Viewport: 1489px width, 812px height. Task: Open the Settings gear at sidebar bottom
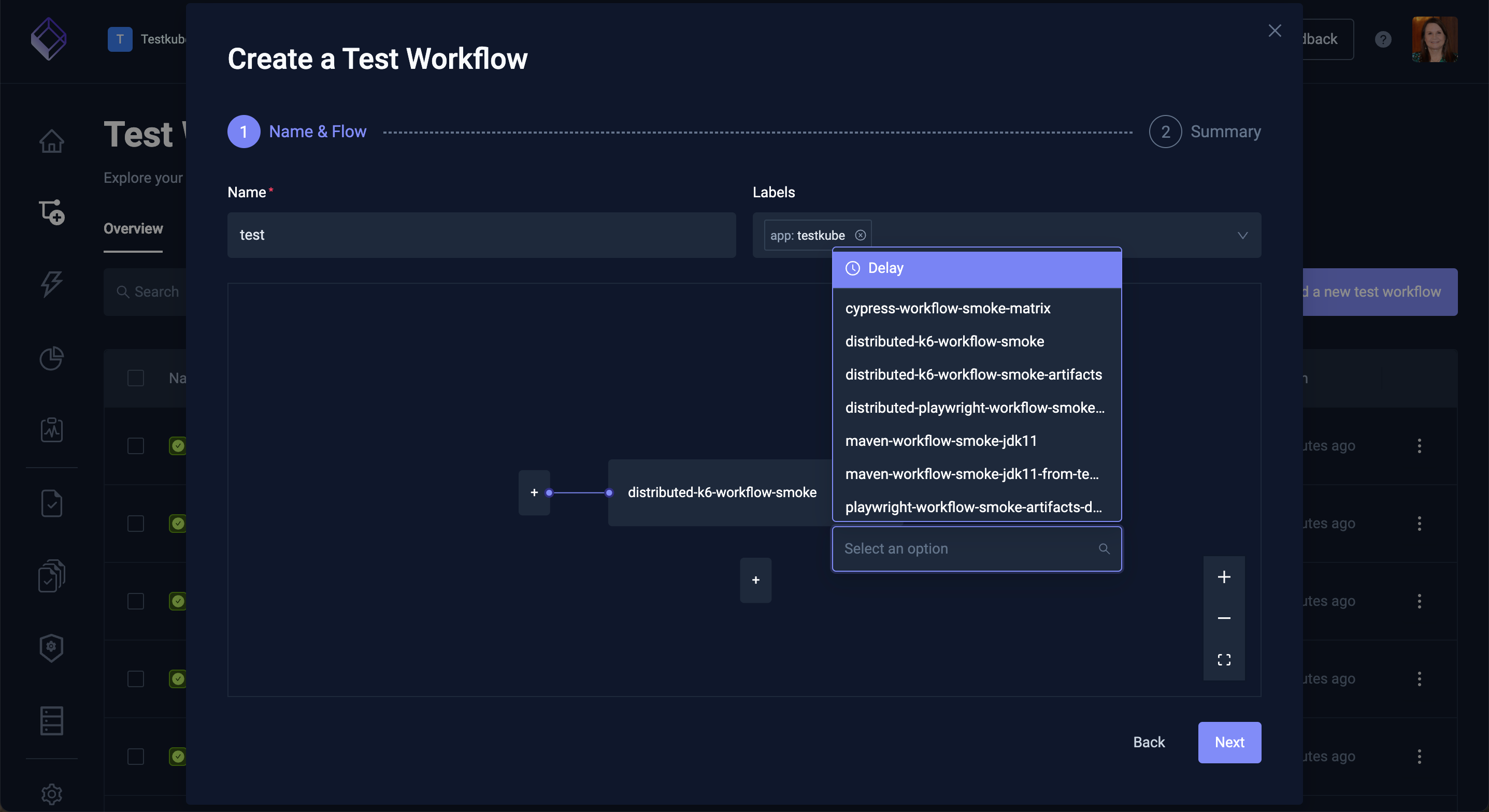51,794
